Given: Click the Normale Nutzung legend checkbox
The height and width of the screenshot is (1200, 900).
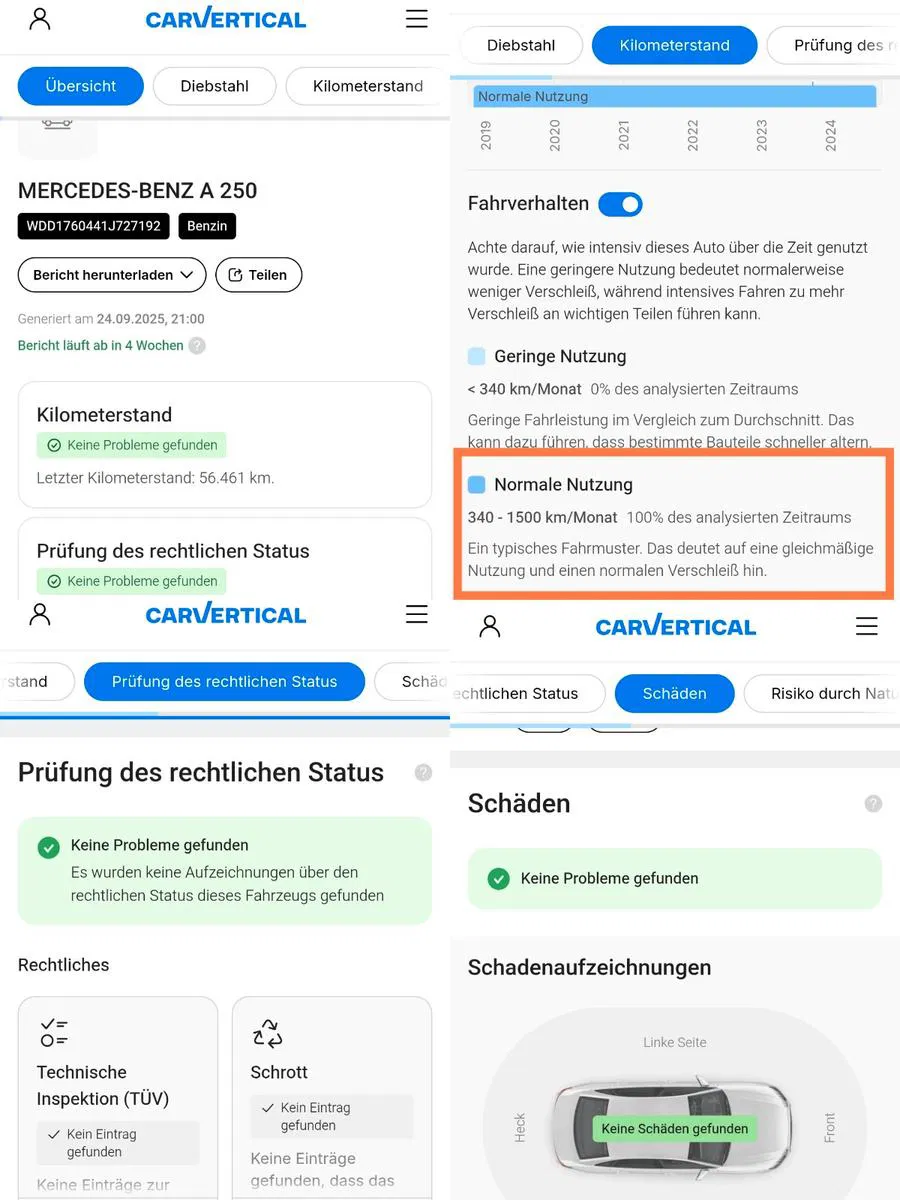Looking at the screenshot, I should click(477, 485).
